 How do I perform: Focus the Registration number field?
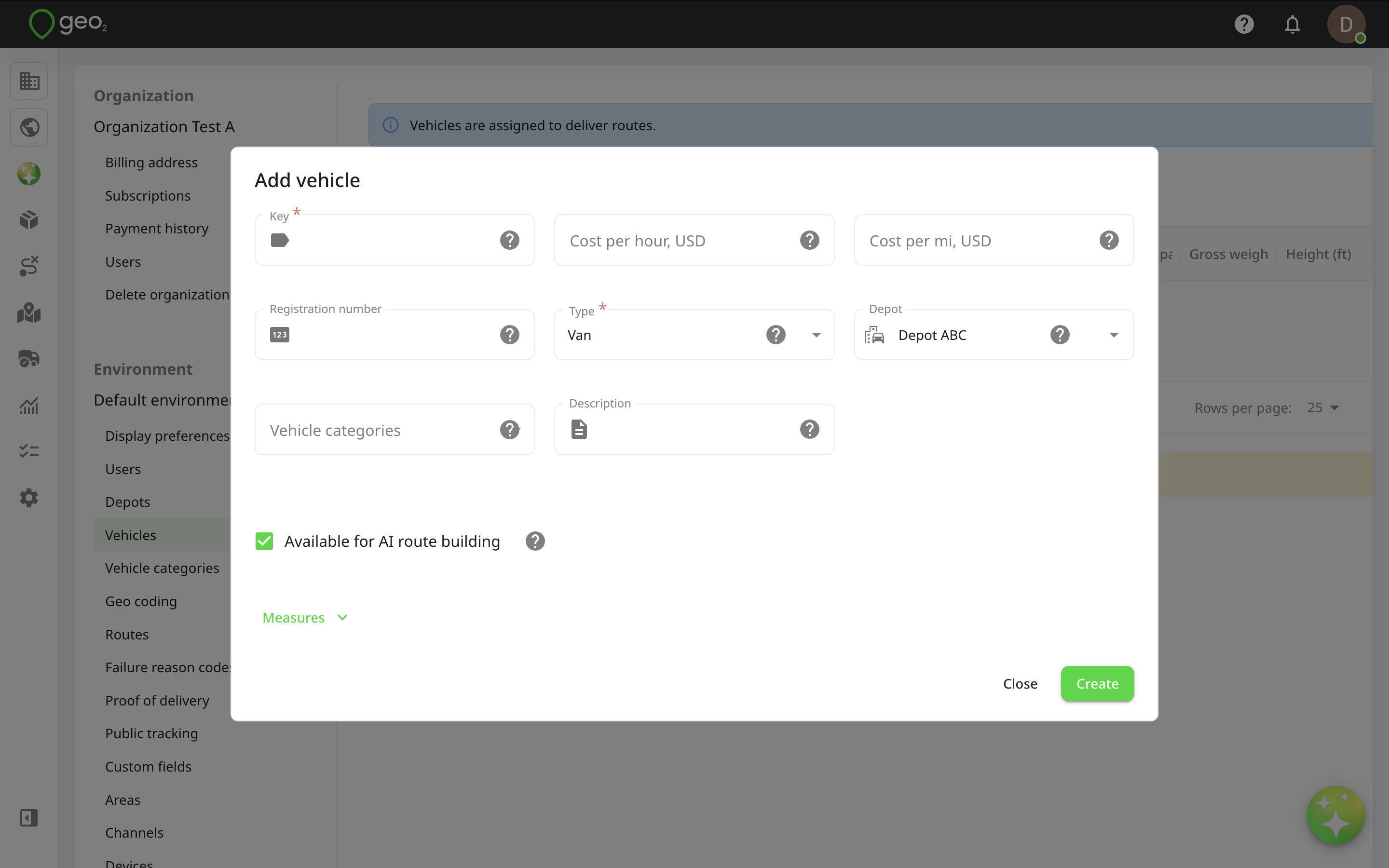[x=395, y=335]
